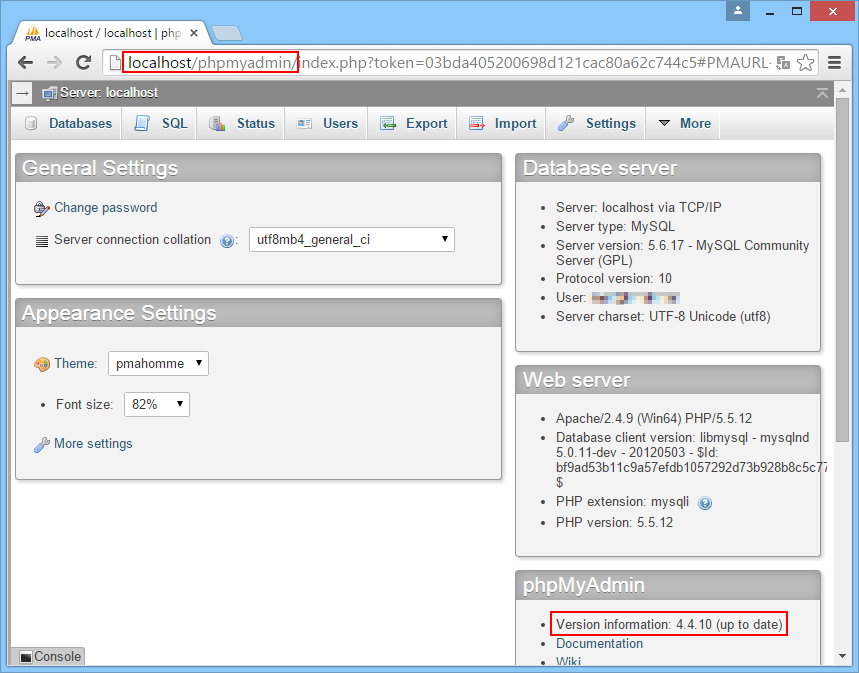The height and width of the screenshot is (673, 859).
Task: Collapse the top menu with the chevron icon
Action: coord(822,93)
